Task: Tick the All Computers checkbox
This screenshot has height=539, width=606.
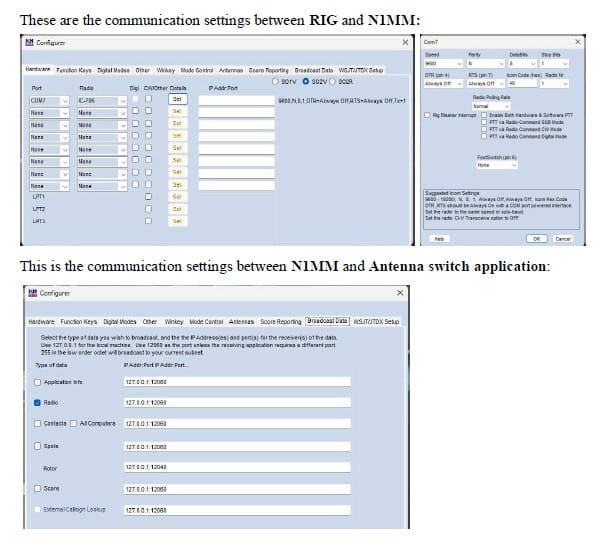Action: pos(73,423)
